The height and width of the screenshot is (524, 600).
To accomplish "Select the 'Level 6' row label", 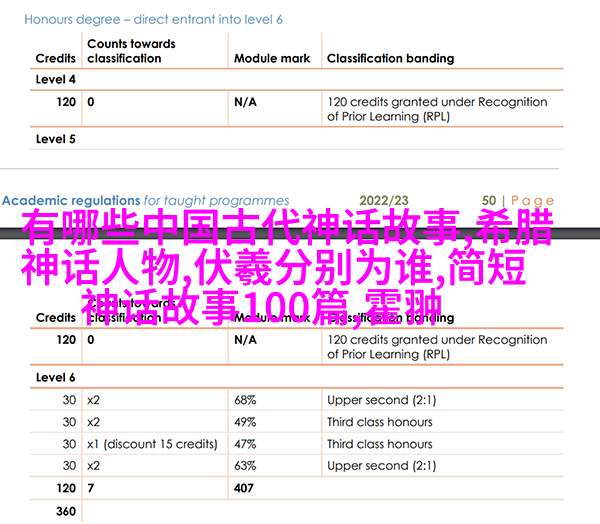I will tap(55, 377).
